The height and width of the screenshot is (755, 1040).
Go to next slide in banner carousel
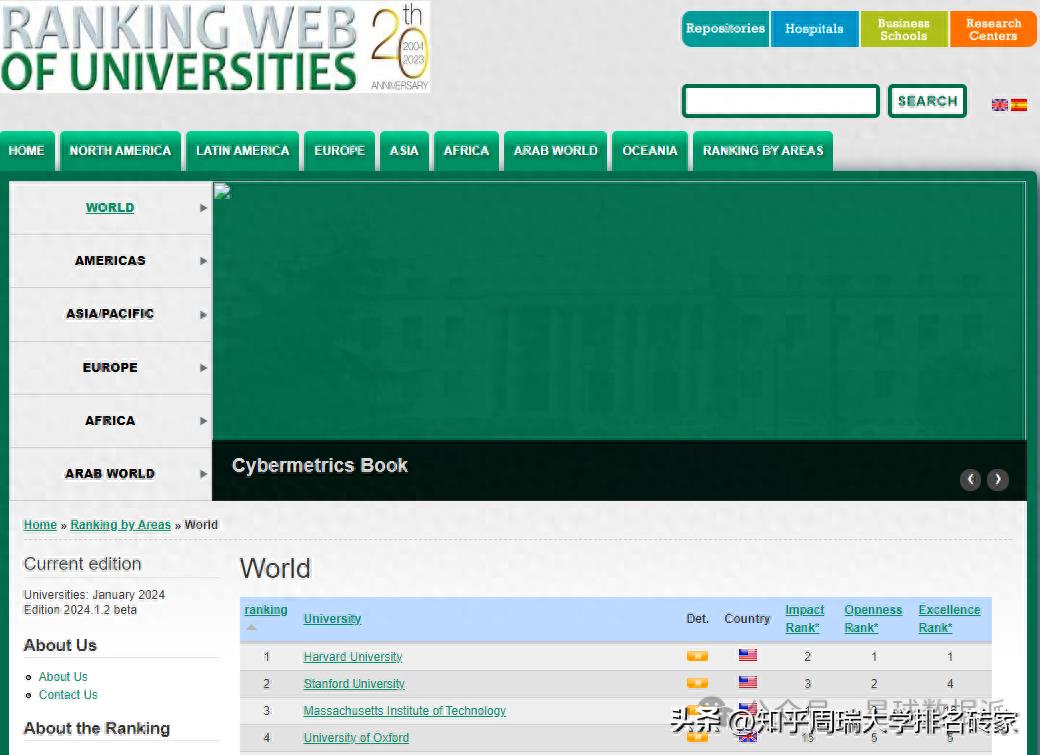click(998, 479)
